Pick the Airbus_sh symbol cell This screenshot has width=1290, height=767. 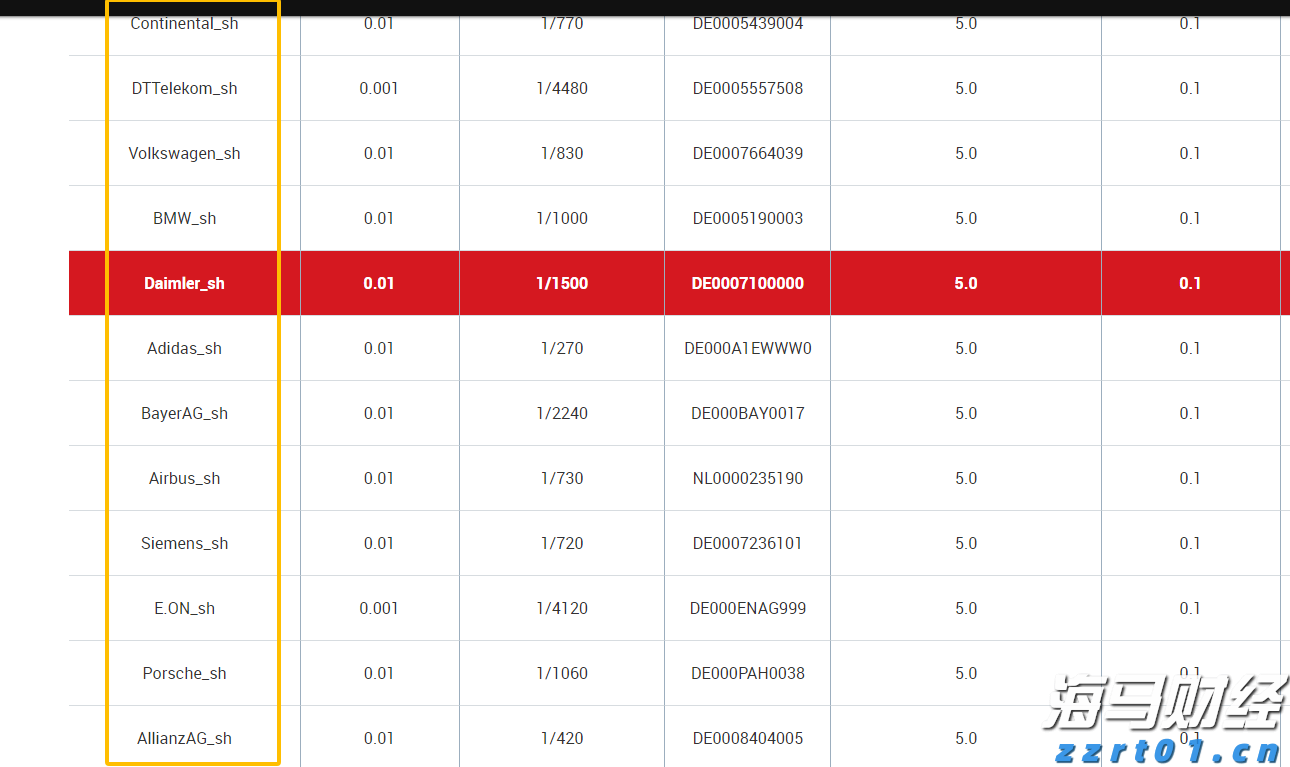click(x=184, y=478)
